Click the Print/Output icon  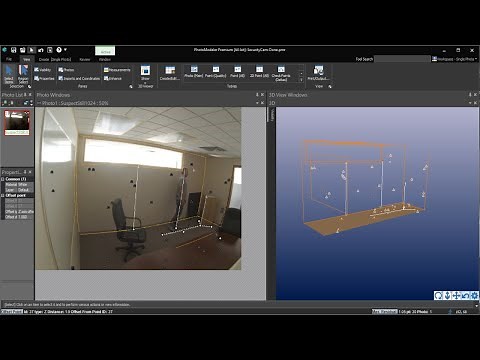pos(318,73)
